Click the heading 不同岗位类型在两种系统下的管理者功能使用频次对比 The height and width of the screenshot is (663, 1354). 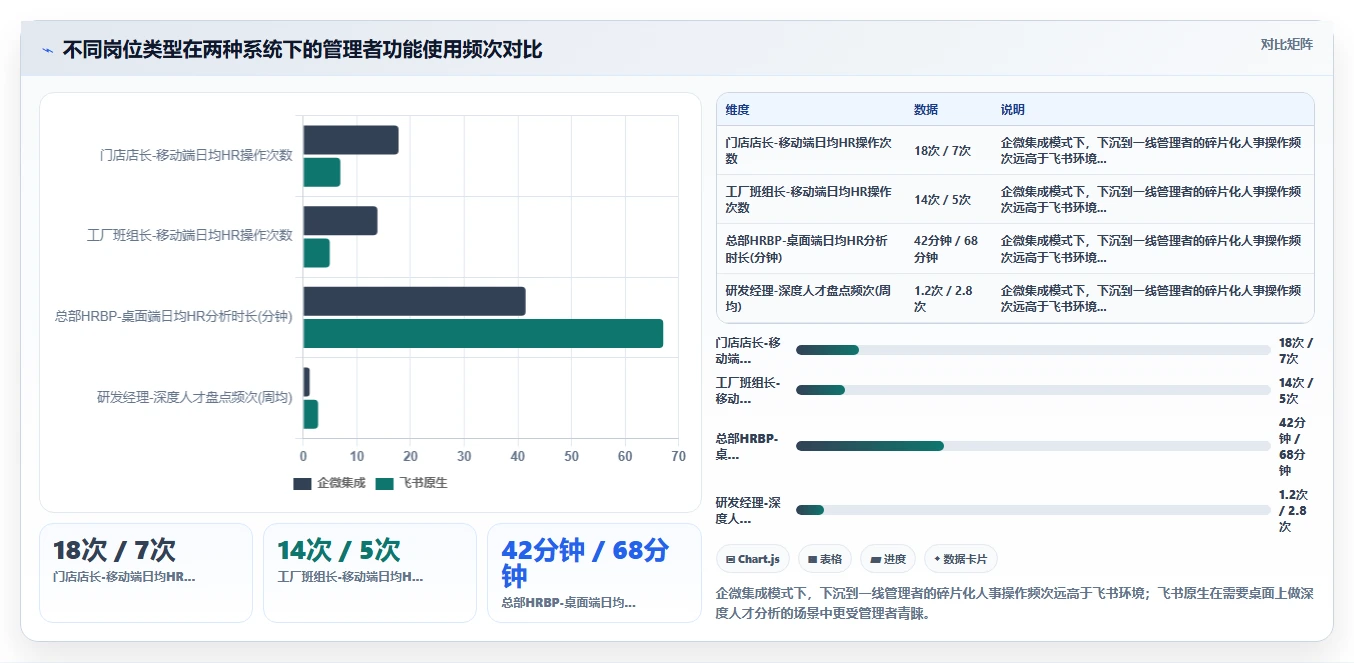(302, 50)
